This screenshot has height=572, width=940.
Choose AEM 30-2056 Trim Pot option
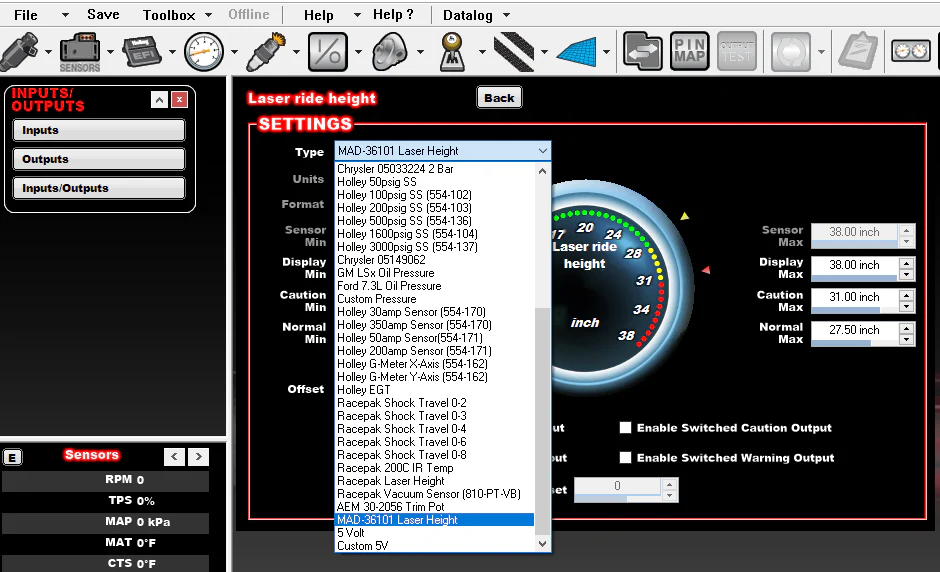(x=390, y=507)
